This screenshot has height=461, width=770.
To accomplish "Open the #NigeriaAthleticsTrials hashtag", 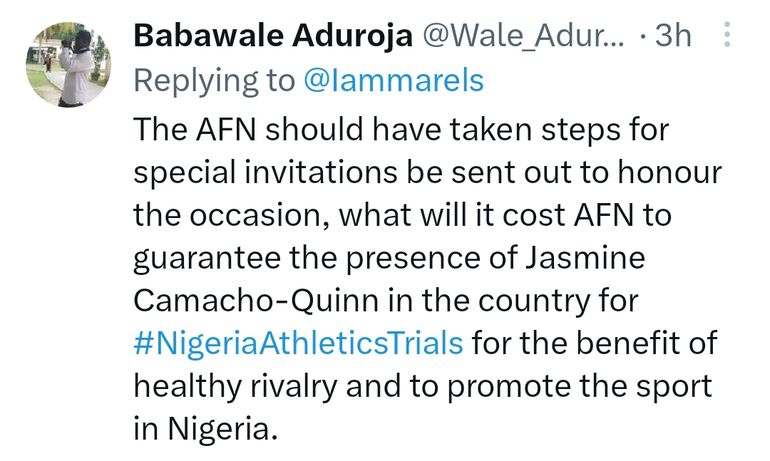I will point(298,344).
